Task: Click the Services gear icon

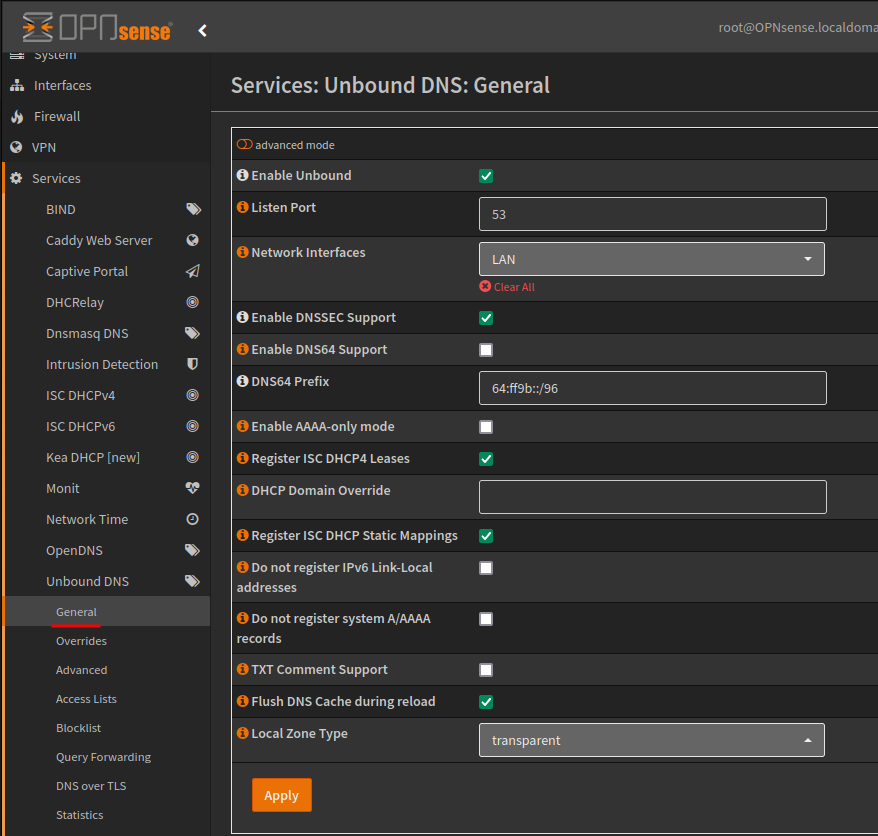Action: [16, 178]
